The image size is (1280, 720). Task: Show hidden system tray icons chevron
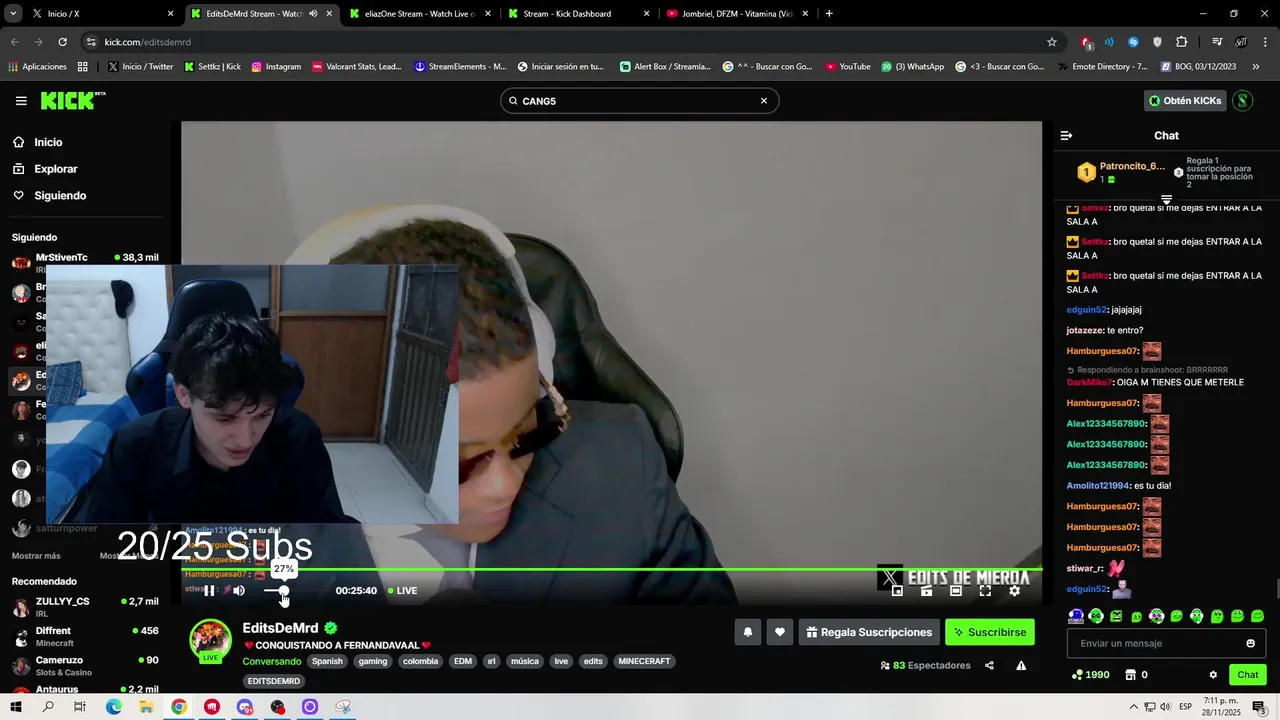pyautogui.click(x=1134, y=707)
